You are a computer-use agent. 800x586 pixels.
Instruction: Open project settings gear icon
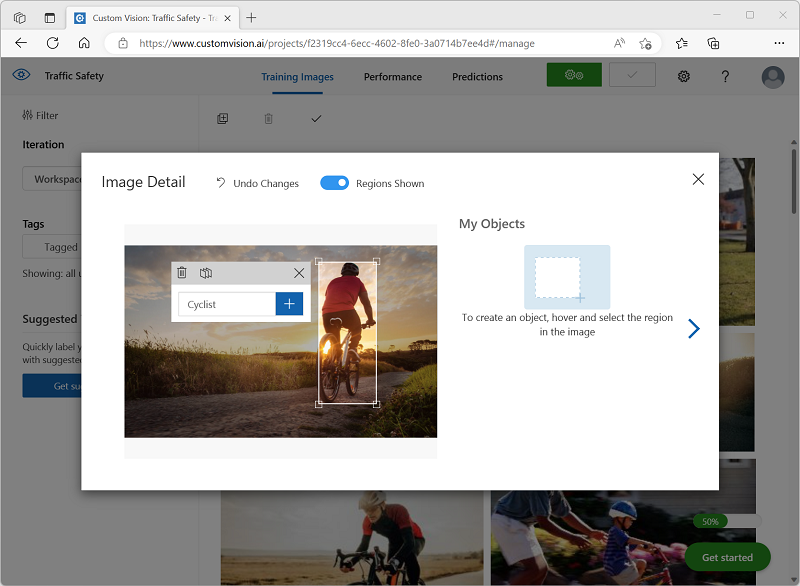(x=684, y=77)
